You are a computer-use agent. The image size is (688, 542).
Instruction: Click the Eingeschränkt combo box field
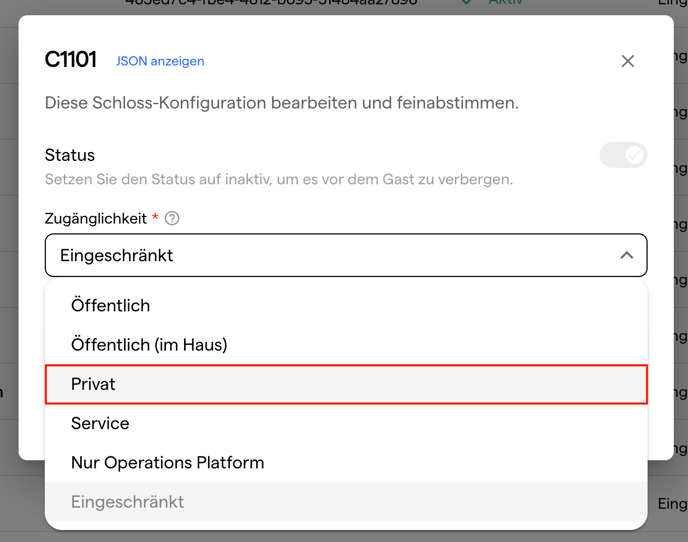click(x=330, y=256)
